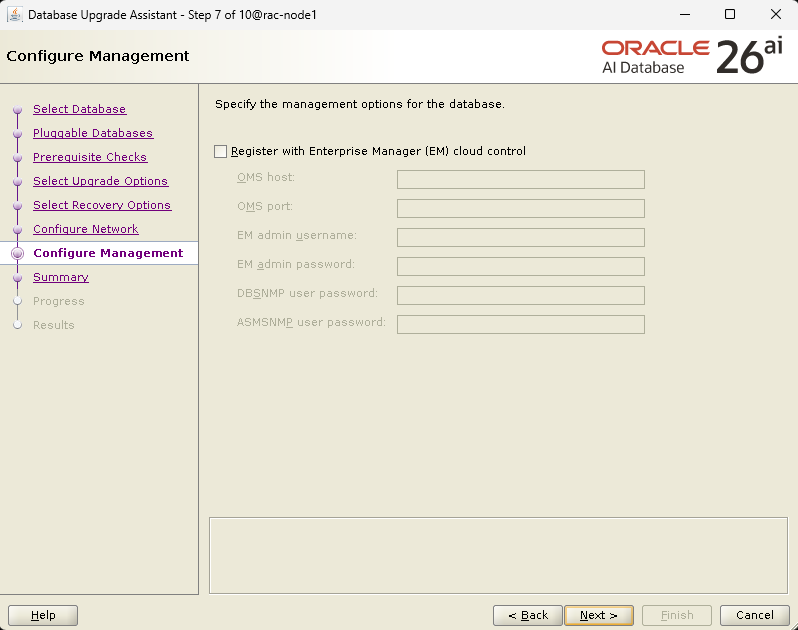Click the Summary step bullet icon

[x=18, y=277]
